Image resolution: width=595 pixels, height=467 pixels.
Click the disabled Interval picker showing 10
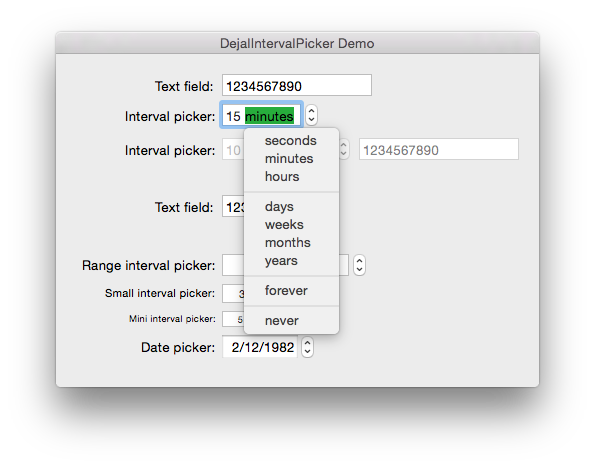233,149
